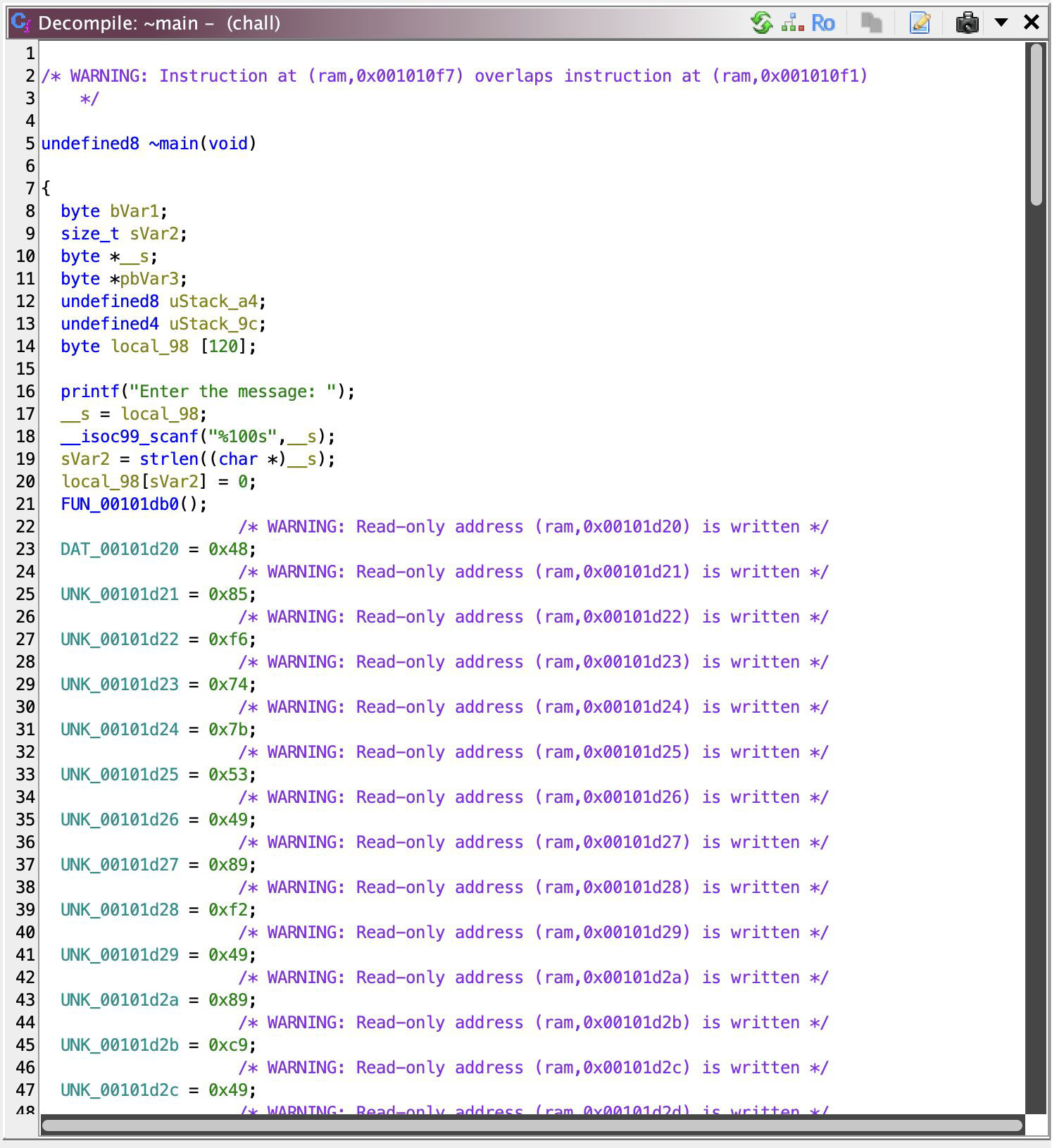Click the DAT_00101d20 data reference
Viewport: 1052px width, 1148px height.
119,549
